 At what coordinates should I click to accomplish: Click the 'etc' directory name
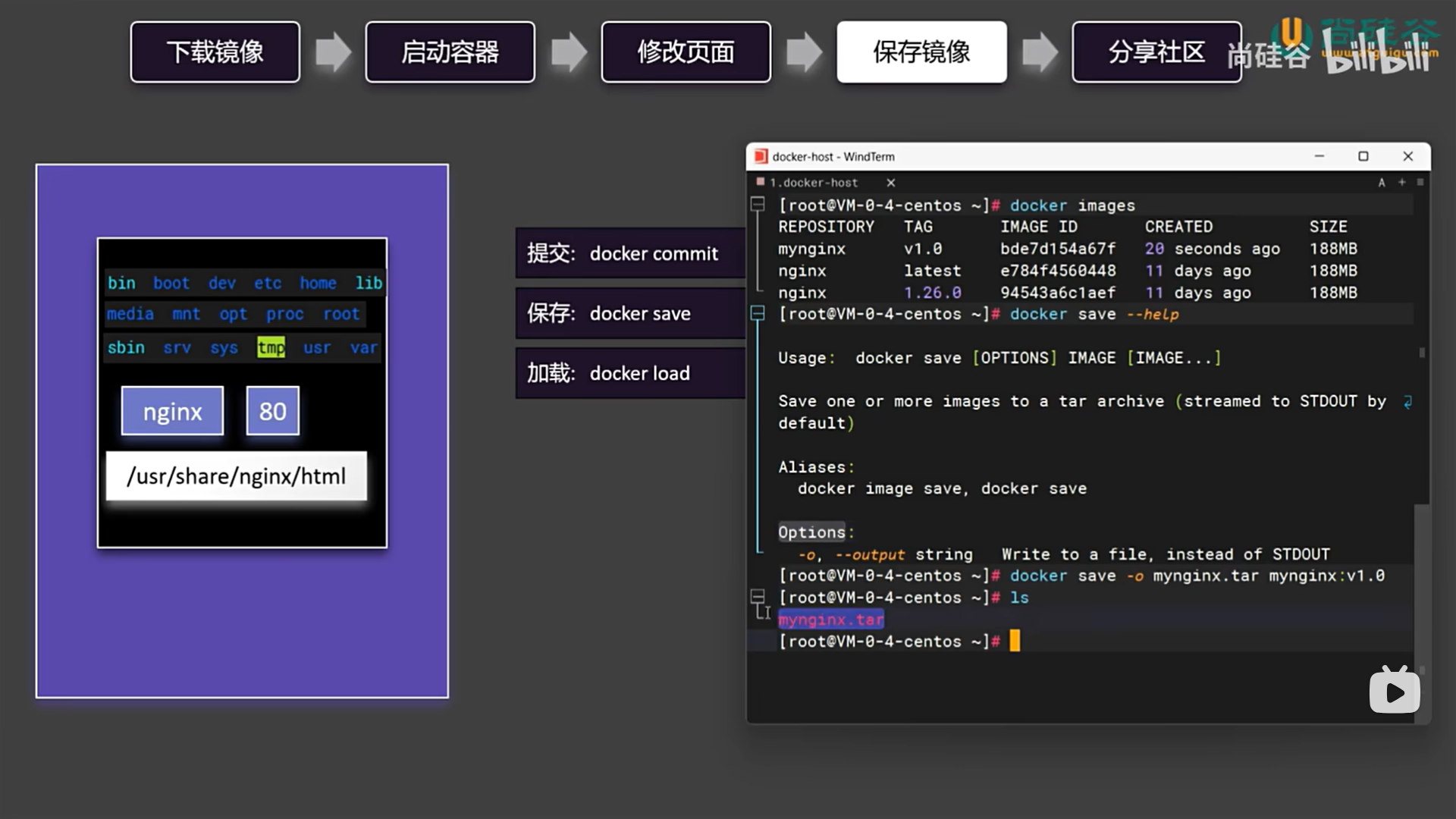click(268, 283)
